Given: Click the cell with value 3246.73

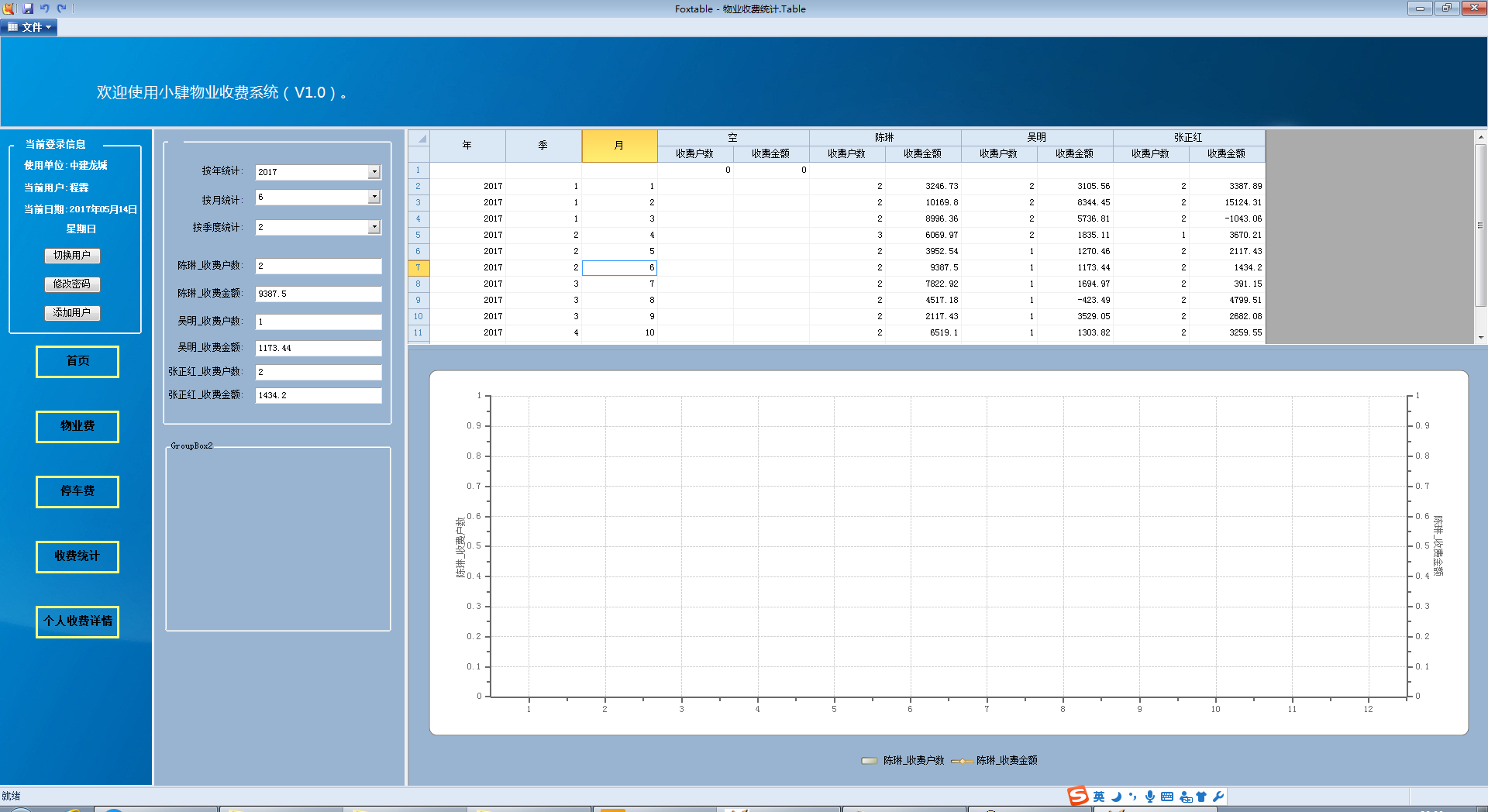Looking at the screenshot, I should point(923,186).
